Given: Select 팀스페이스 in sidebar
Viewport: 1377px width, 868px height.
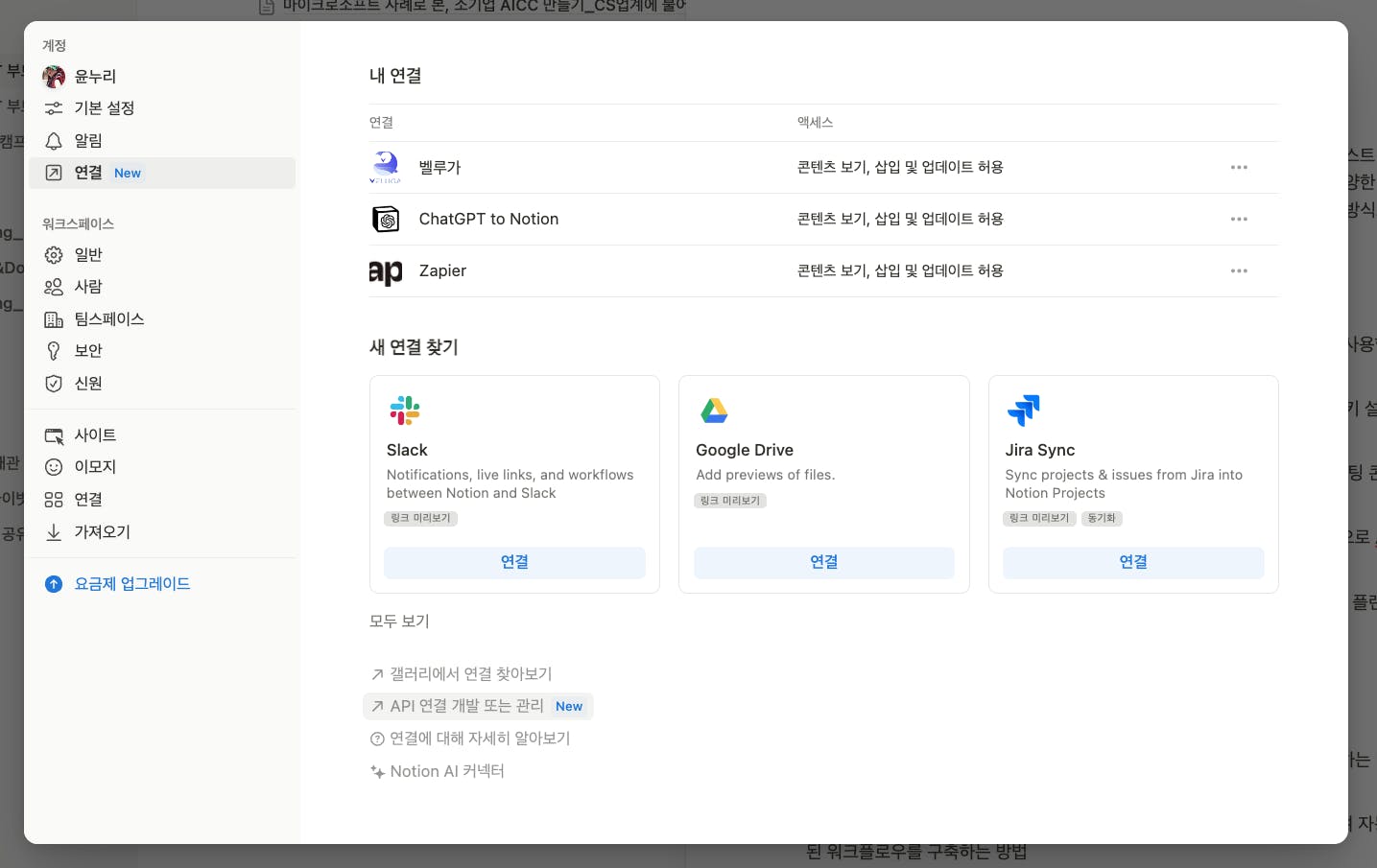Looking at the screenshot, I should [x=161, y=319].
